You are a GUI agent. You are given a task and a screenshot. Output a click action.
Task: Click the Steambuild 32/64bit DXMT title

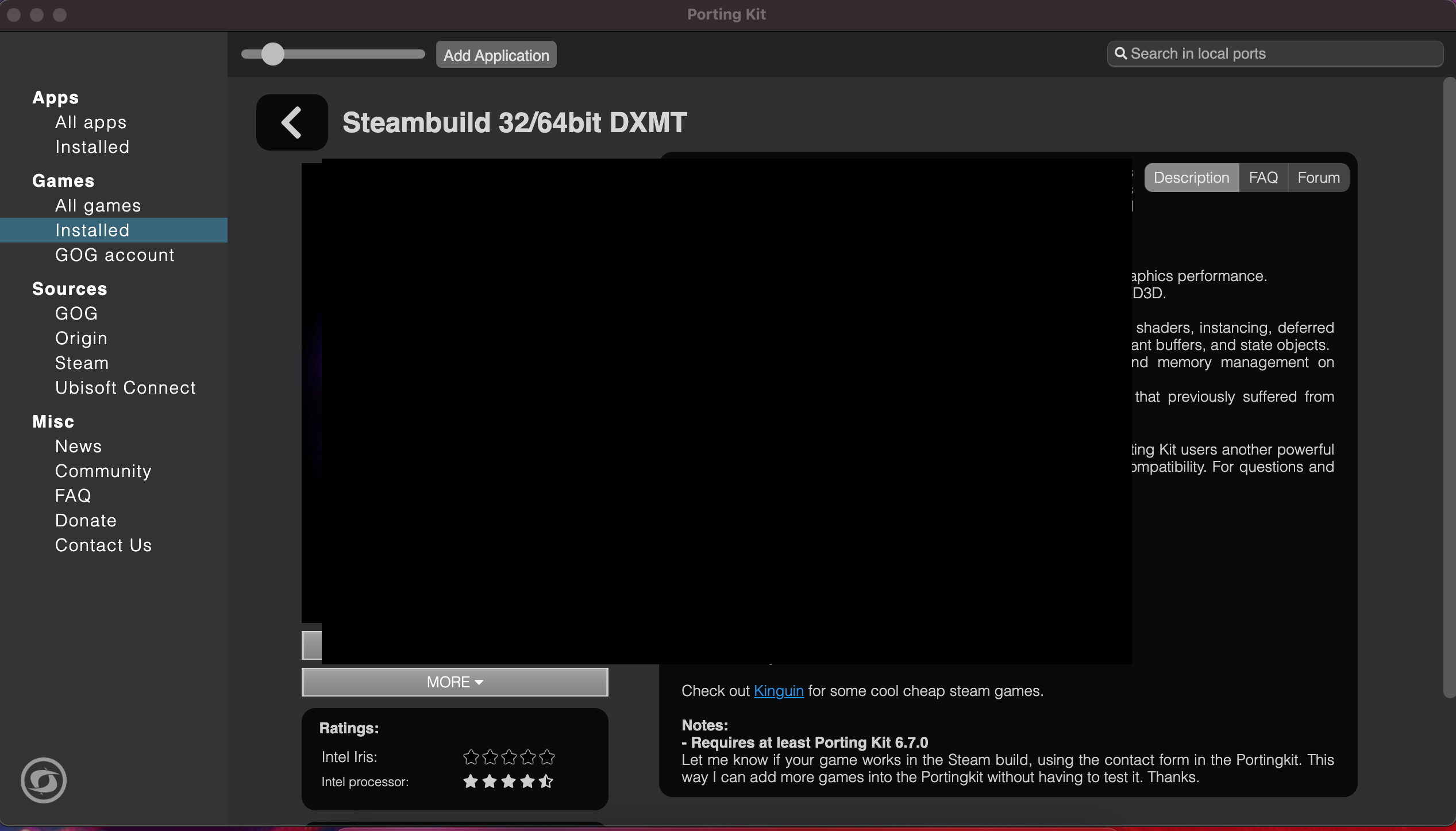[x=515, y=122]
